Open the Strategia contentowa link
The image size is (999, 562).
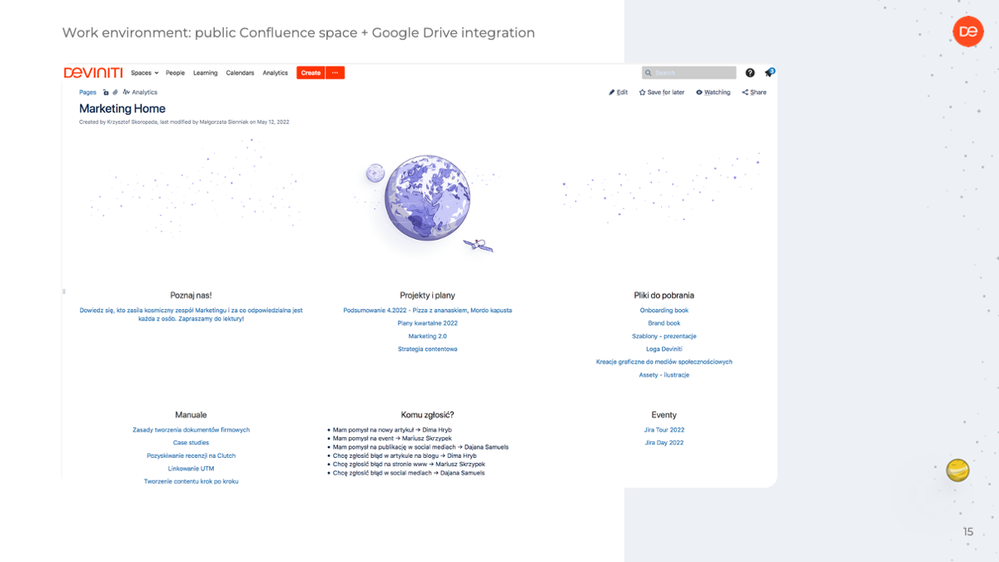pyautogui.click(x=428, y=349)
